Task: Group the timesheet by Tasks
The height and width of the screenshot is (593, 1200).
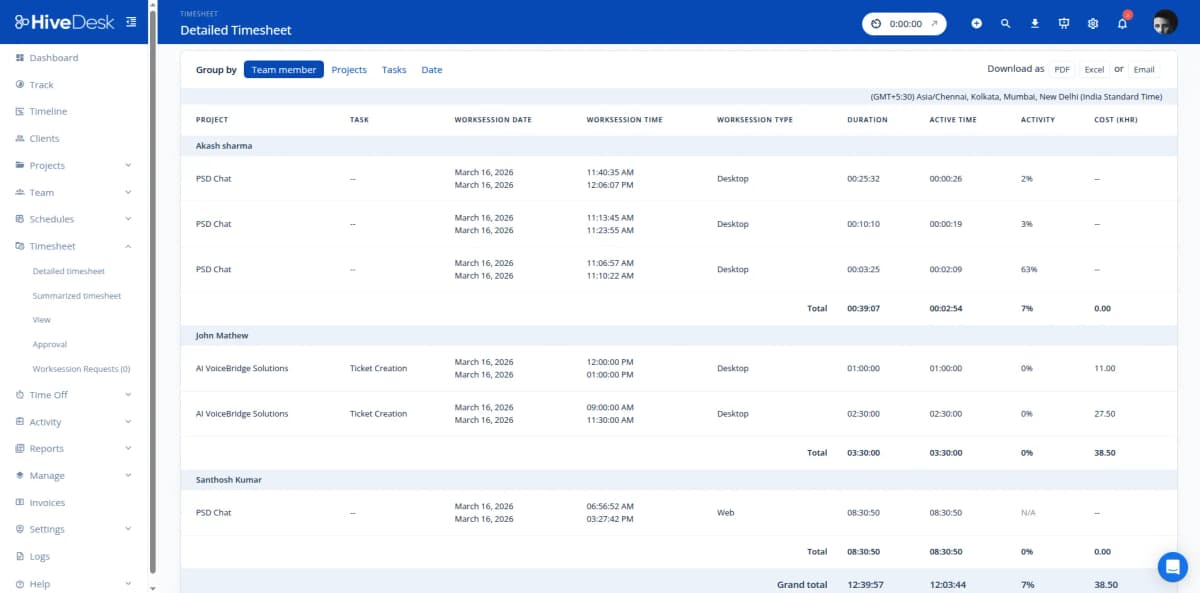Action: [x=393, y=69]
